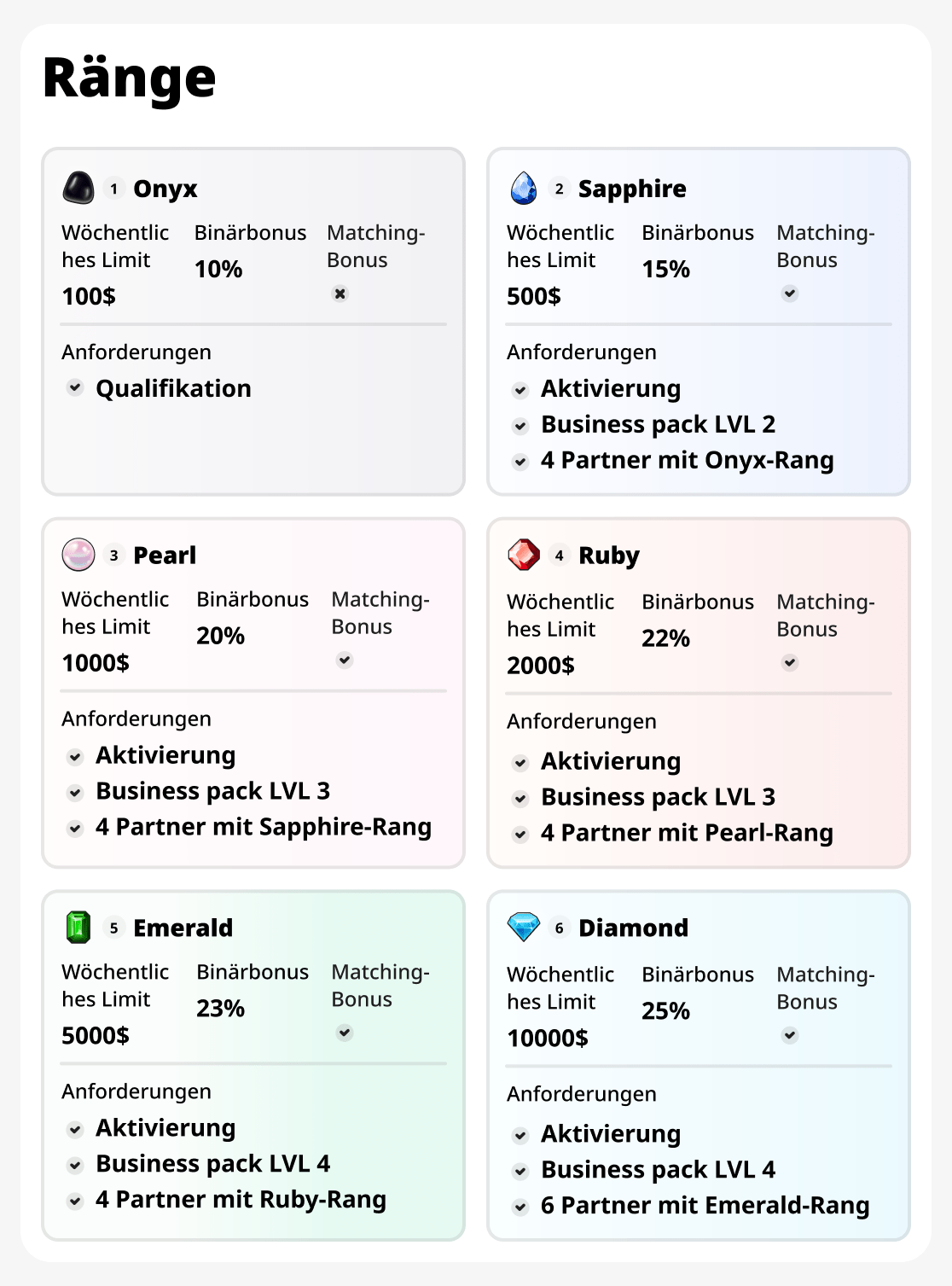Screen dimensions: 952x1286
Task: Click Diamond Binärbonus 25% value
Action: pyautogui.click(x=665, y=1011)
